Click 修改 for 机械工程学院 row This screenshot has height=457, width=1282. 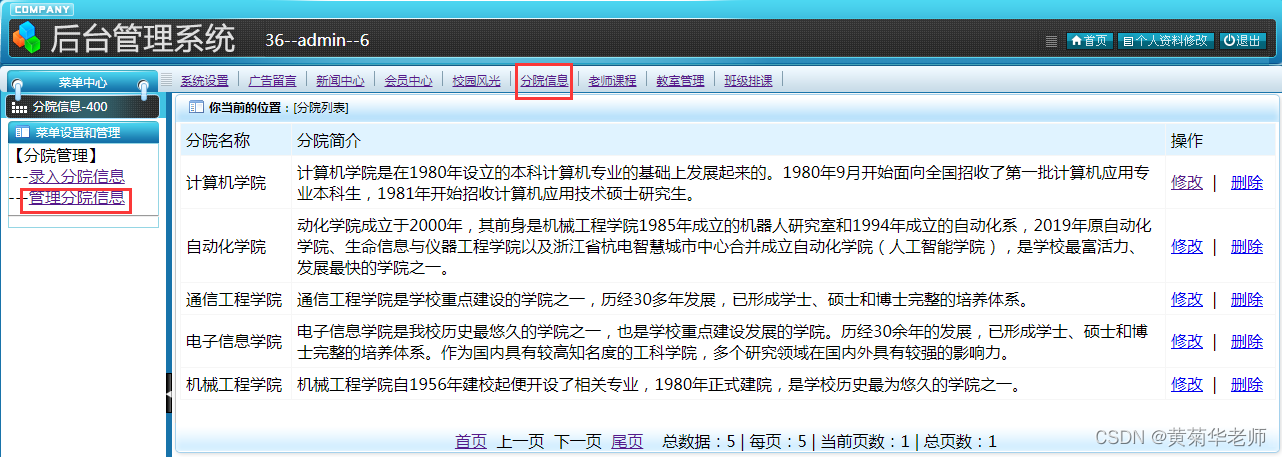tap(1187, 384)
